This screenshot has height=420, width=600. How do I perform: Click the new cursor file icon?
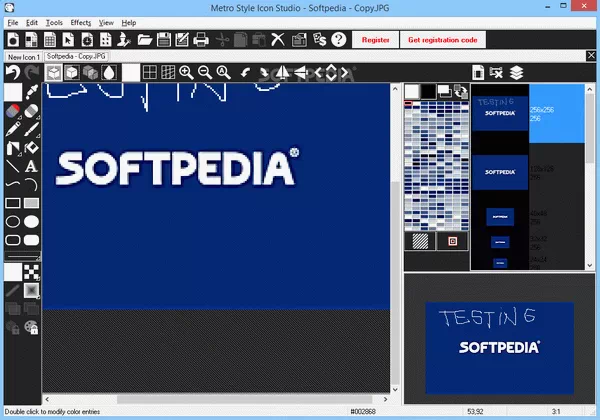(x=68, y=40)
